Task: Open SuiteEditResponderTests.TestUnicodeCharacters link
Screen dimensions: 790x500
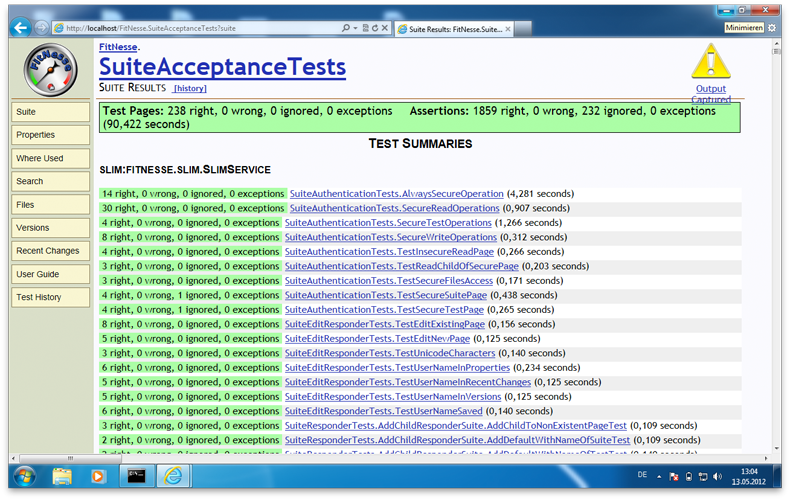Action: click(390, 353)
